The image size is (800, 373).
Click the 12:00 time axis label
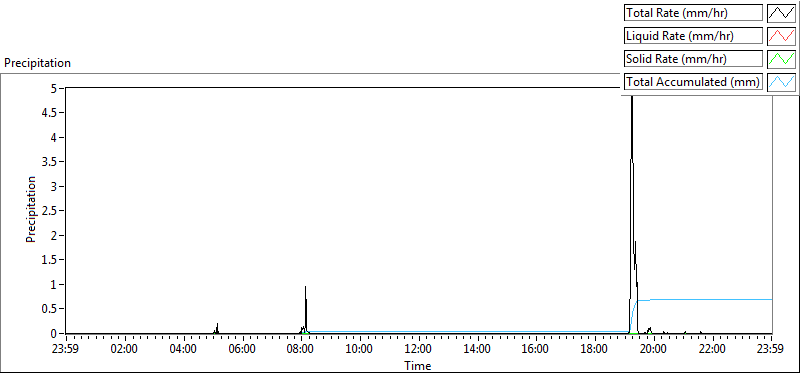[419, 350]
